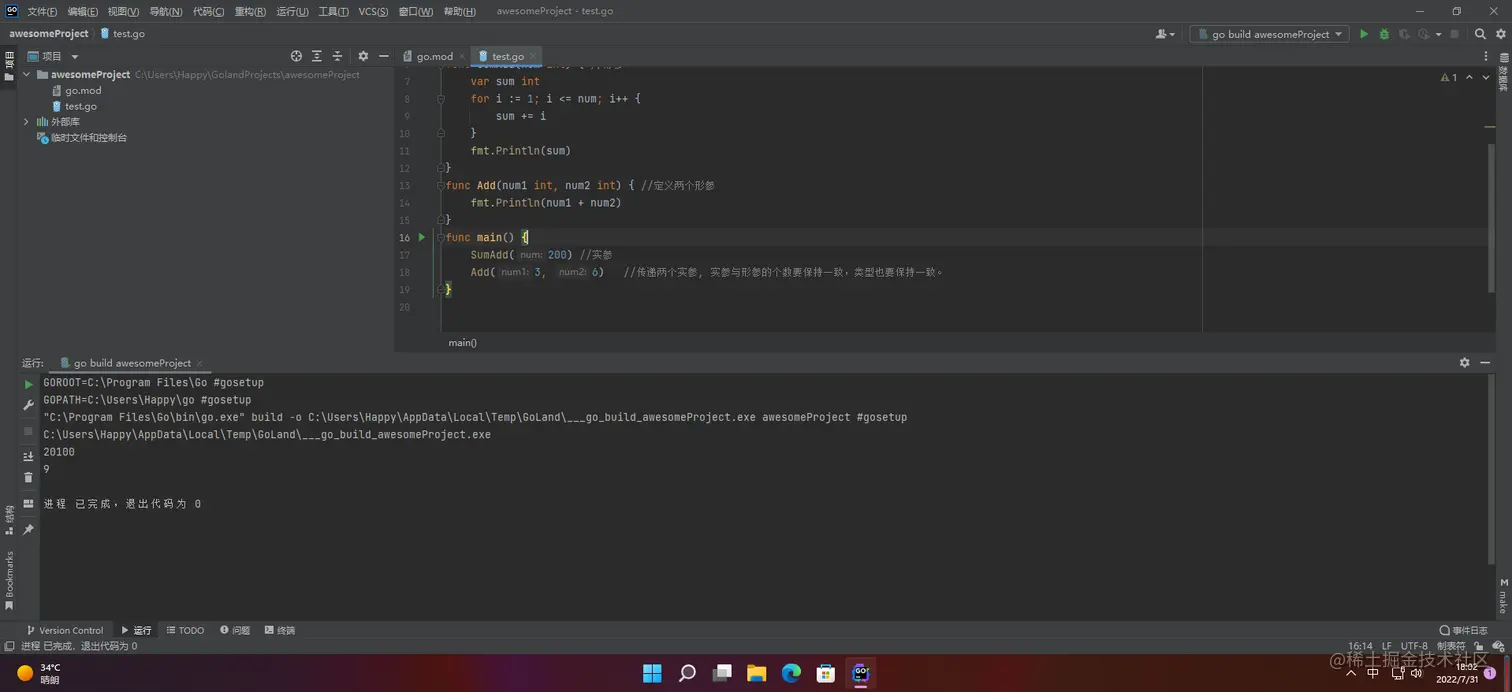Viewport: 1512px width, 692px height.
Task: Click the gray Stop square in top toolbar
Action: coord(1453,34)
